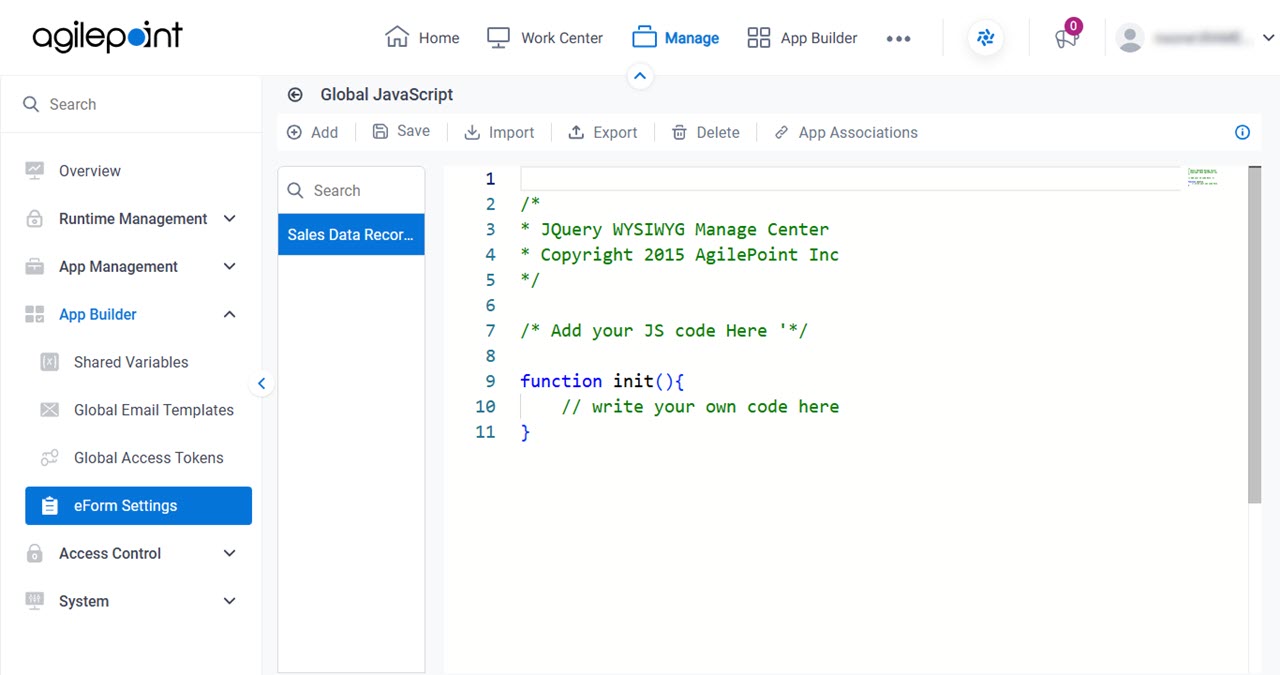Click the App Management briefcase icon
1280x675 pixels.
(x=35, y=267)
